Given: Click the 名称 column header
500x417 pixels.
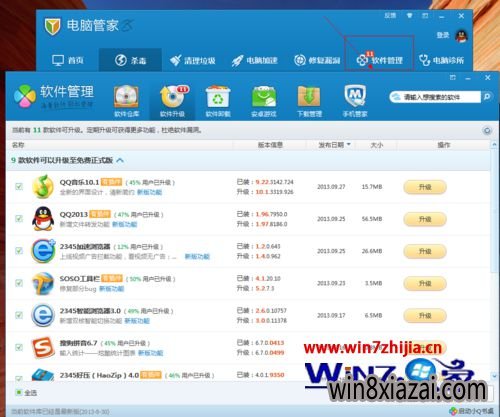Looking at the screenshot, I should click(18, 145).
